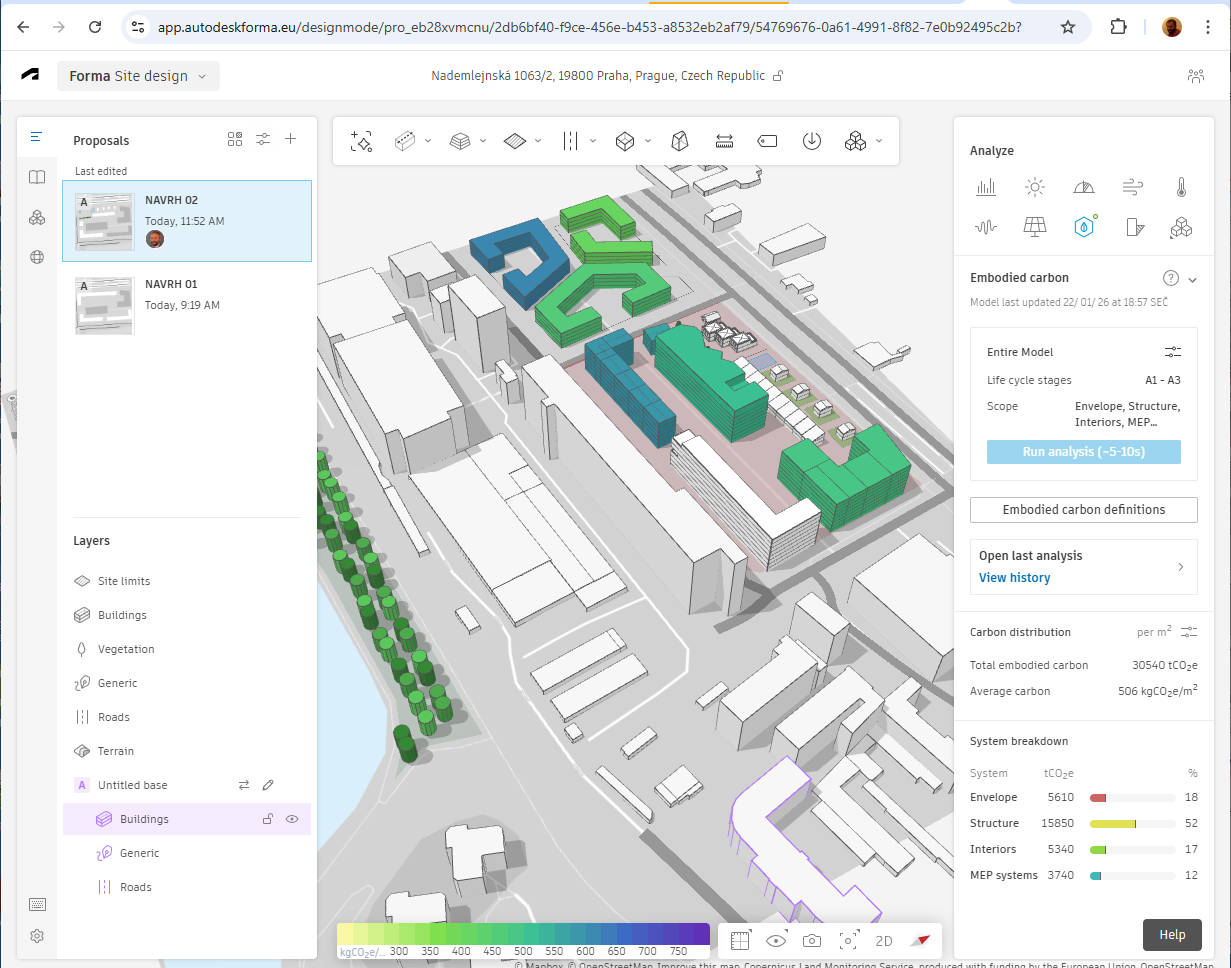Select the tag label tool in toolbar
The height and width of the screenshot is (968, 1231).
[767, 141]
